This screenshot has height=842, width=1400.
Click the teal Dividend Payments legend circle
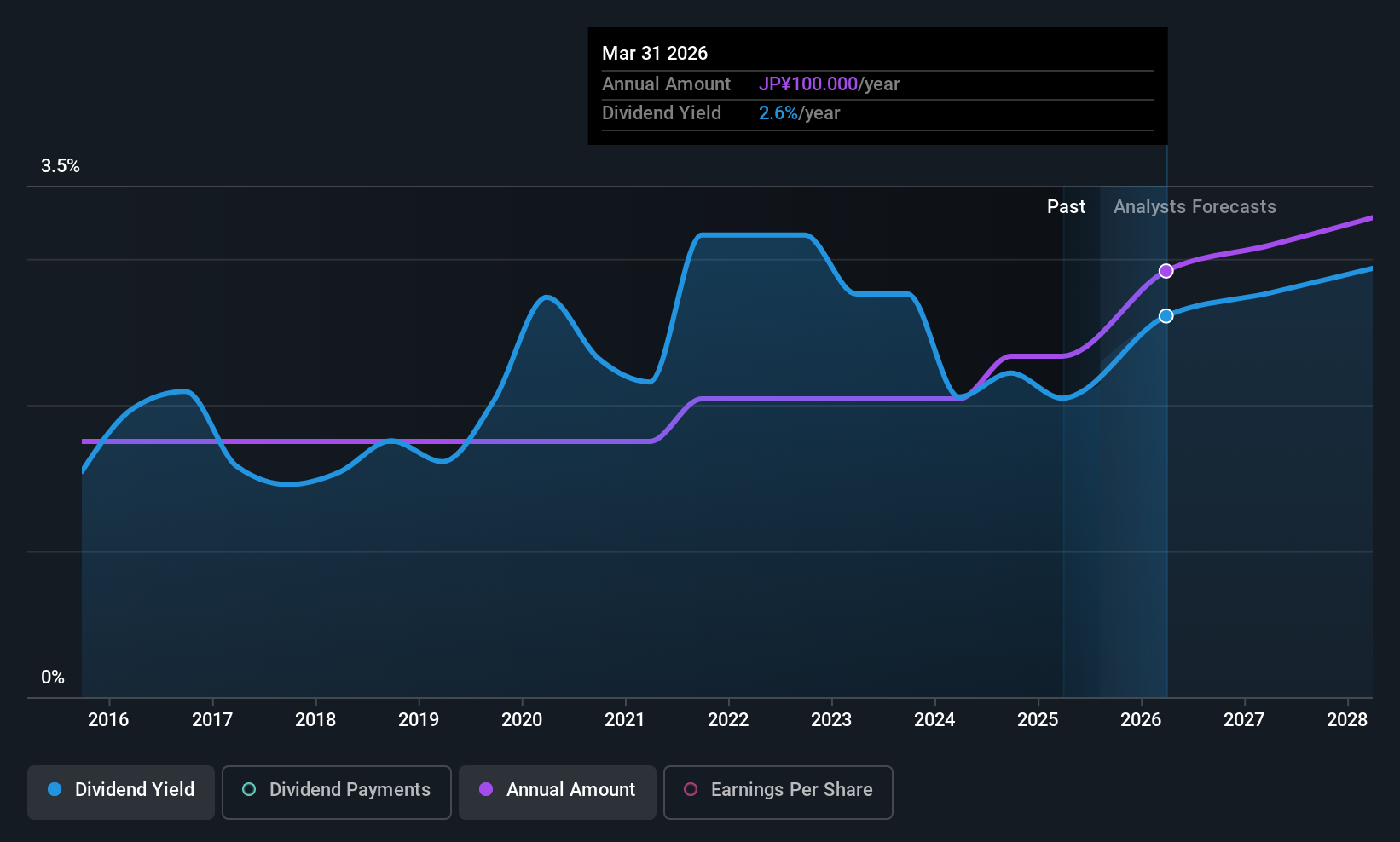(249, 789)
